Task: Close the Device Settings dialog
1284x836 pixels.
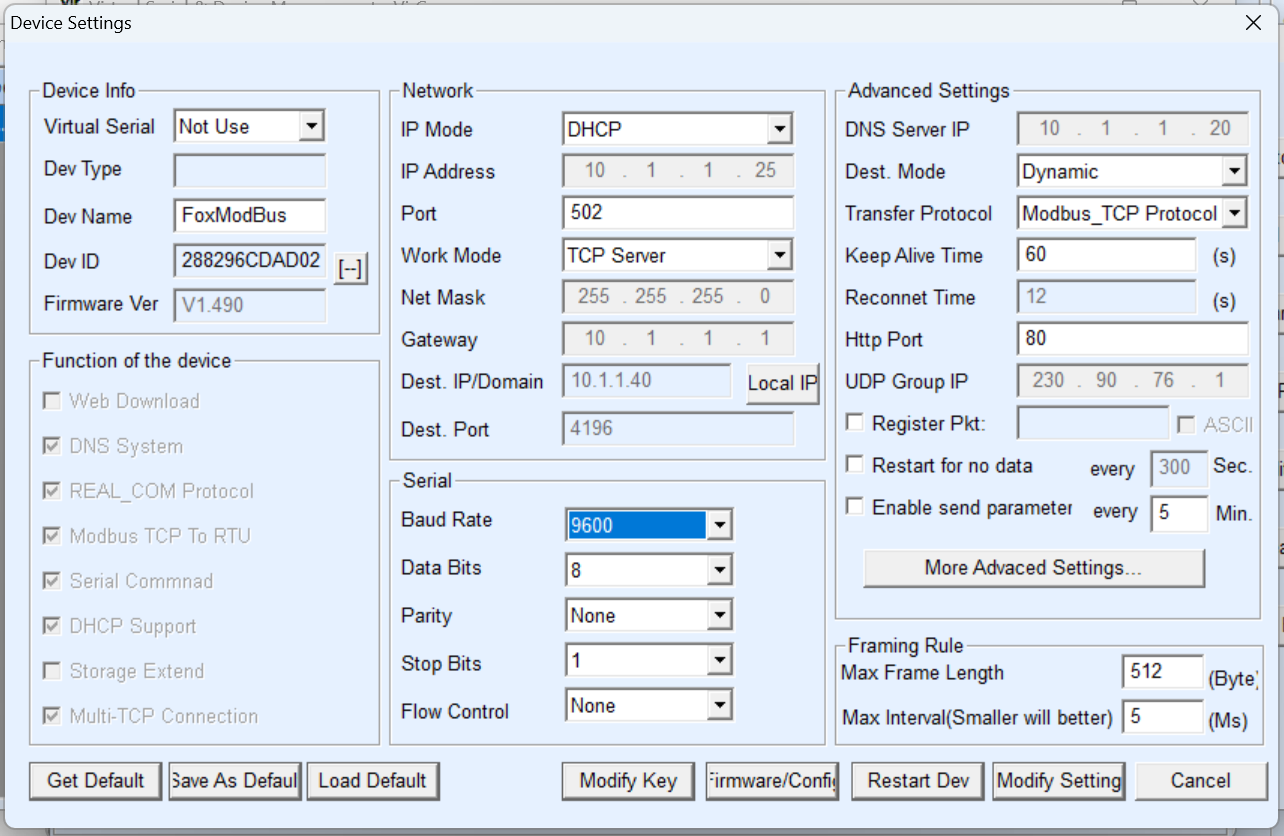Action: click(x=1253, y=23)
